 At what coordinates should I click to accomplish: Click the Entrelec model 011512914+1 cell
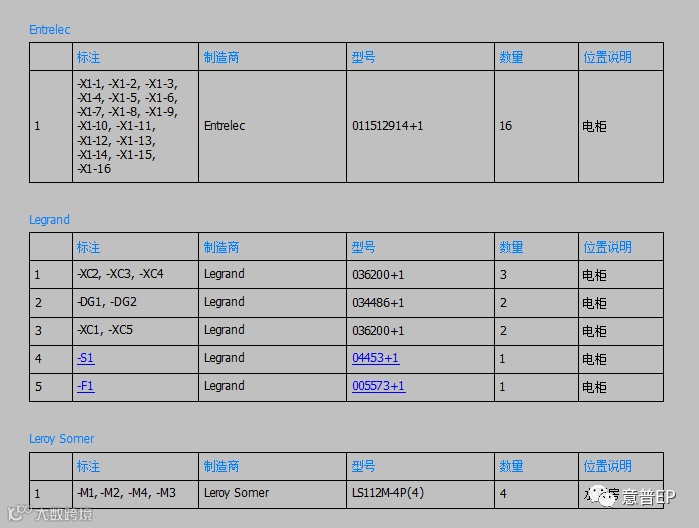pos(420,126)
